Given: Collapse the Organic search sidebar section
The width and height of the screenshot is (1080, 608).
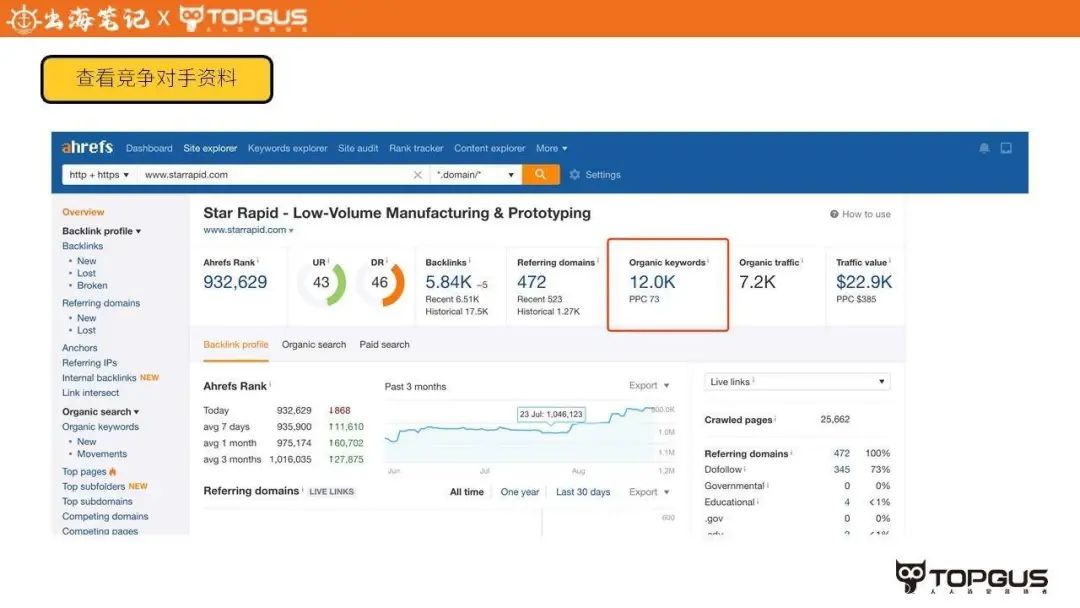Looking at the screenshot, I should point(101,412).
